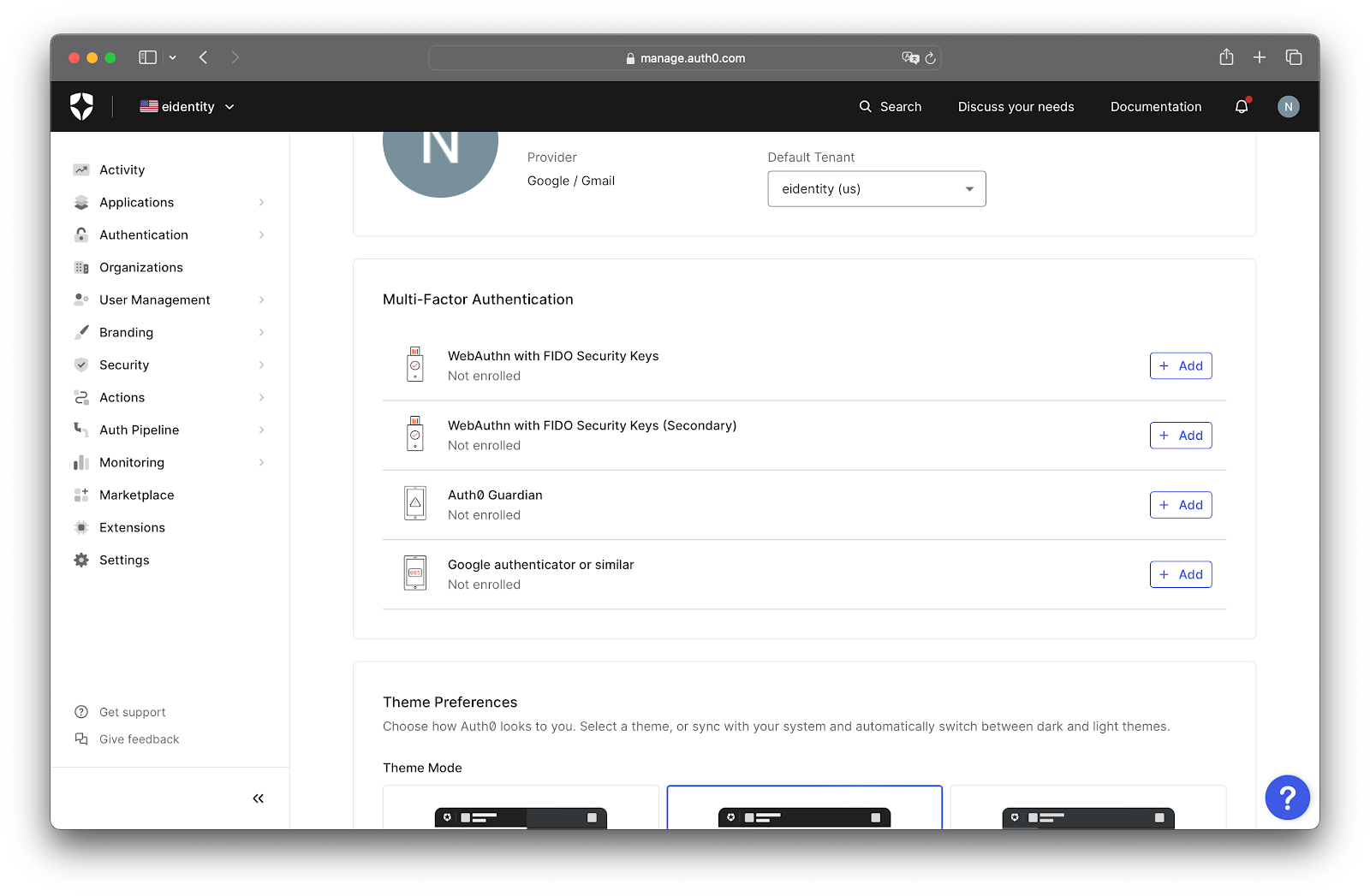
Task: Click the Activity chart icon in sidebar
Action: (81, 169)
